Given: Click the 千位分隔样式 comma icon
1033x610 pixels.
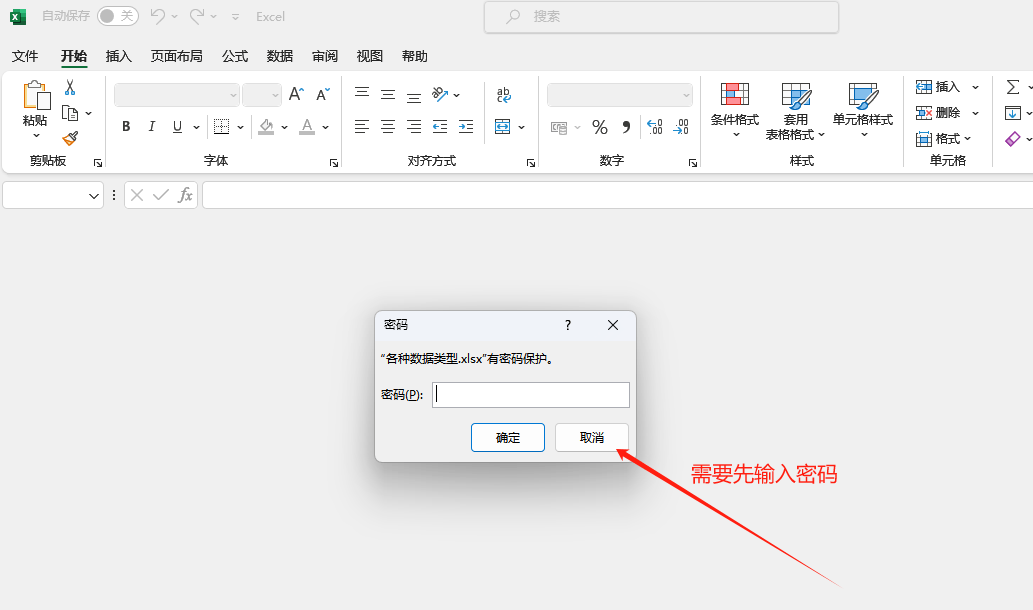Looking at the screenshot, I should [x=626, y=127].
